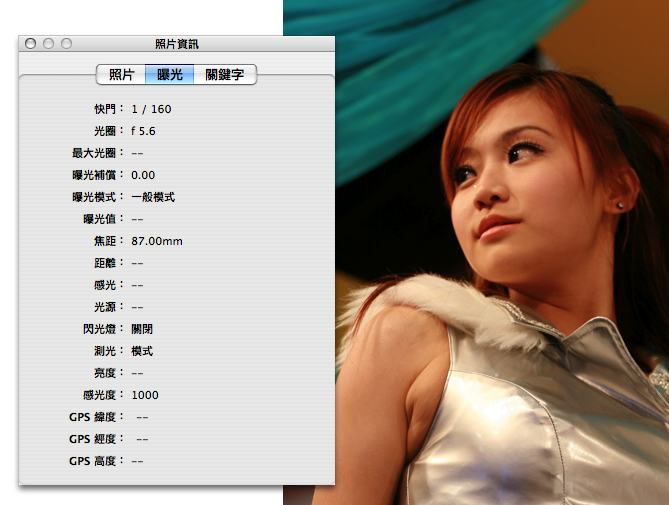Open the 關鍵字 tab
The height and width of the screenshot is (505, 669).
click(225, 75)
